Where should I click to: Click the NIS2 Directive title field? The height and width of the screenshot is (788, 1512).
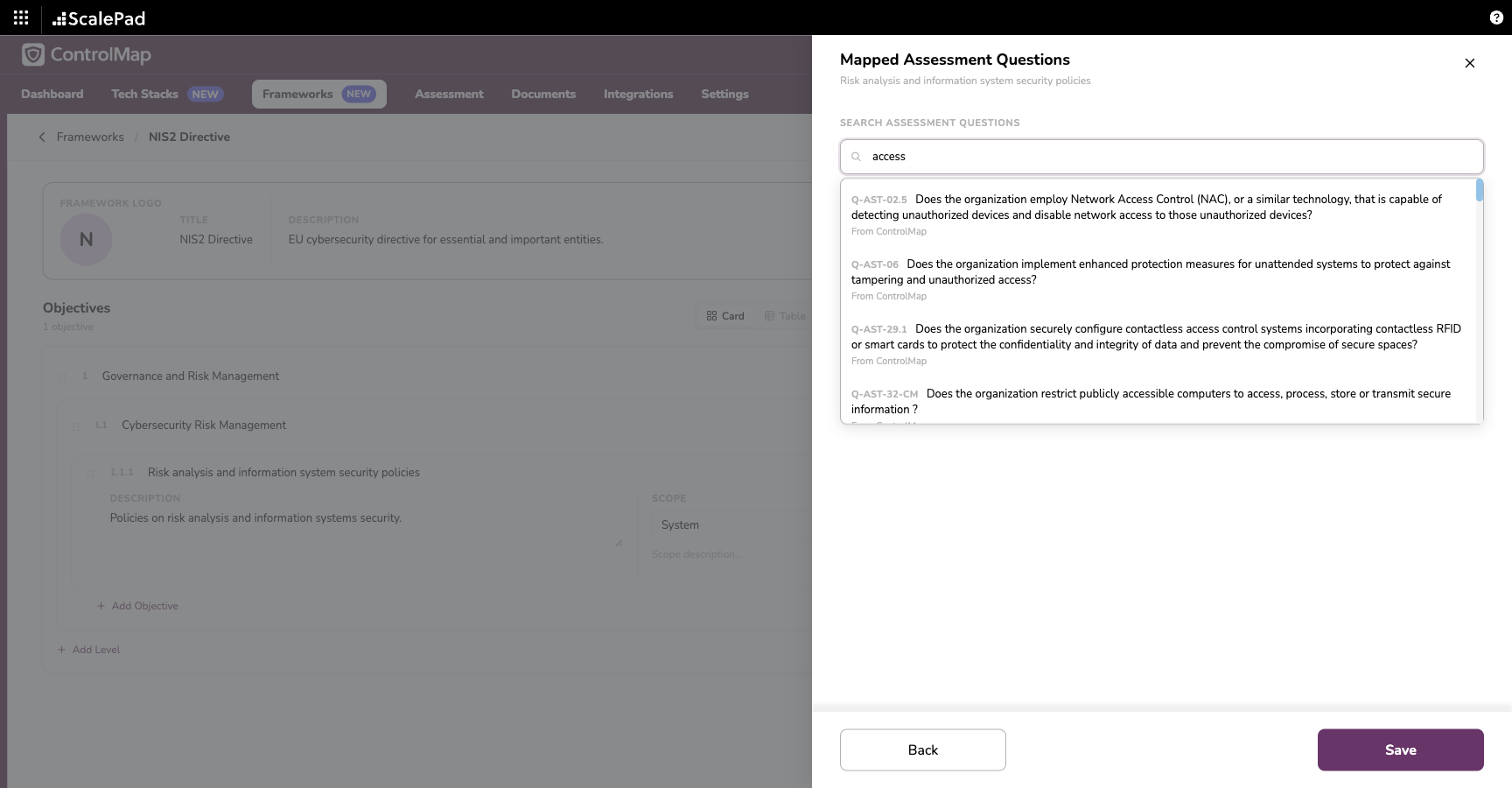216,240
